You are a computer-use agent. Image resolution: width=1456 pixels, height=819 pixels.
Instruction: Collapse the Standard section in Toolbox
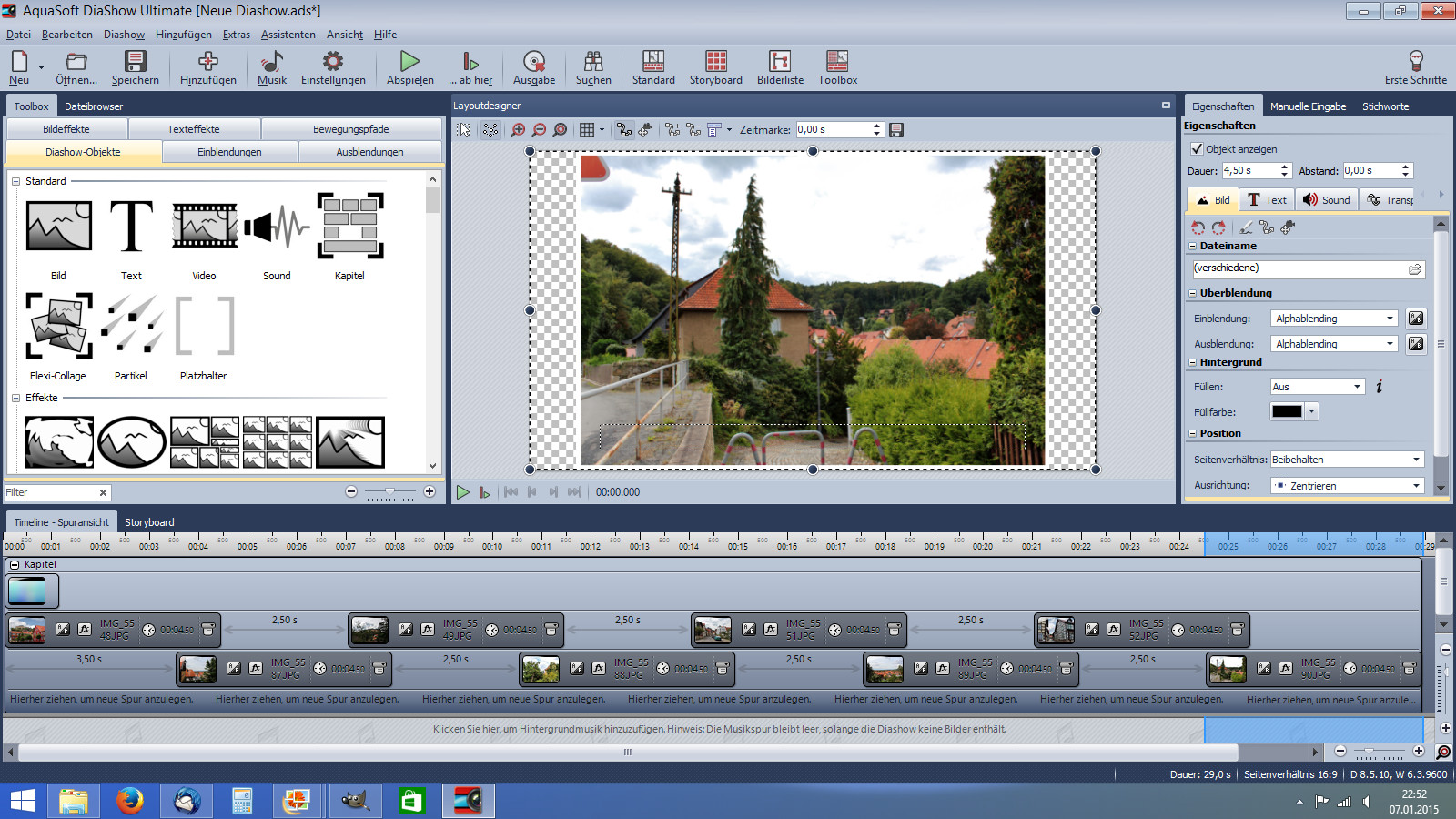click(15, 182)
